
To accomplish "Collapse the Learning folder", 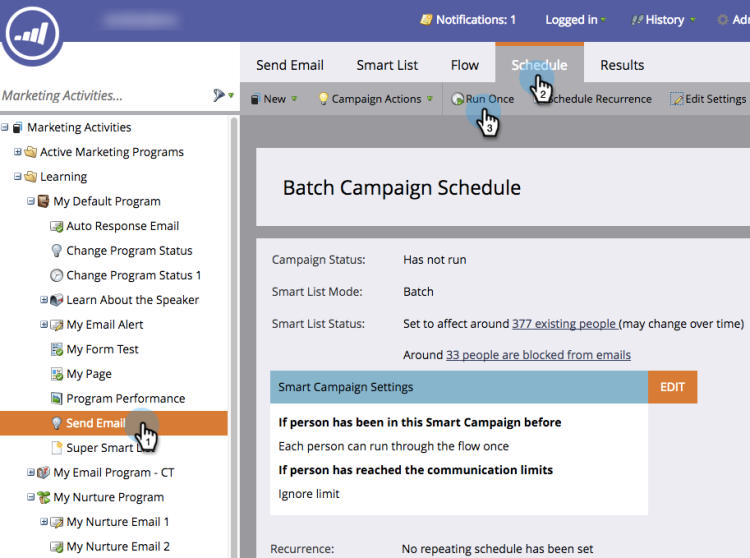I will (x=18, y=176).
